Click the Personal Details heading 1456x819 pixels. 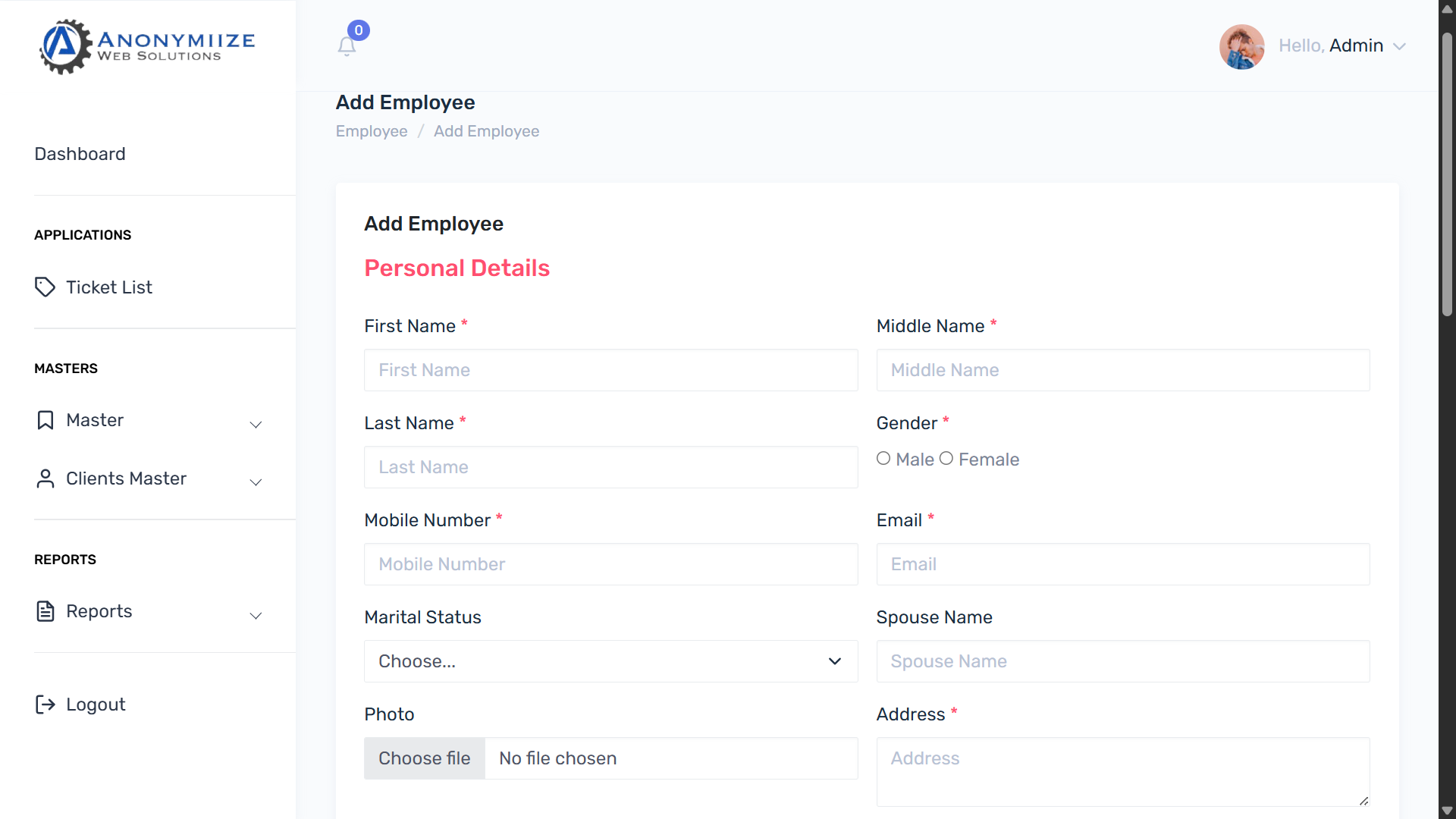[x=457, y=268]
